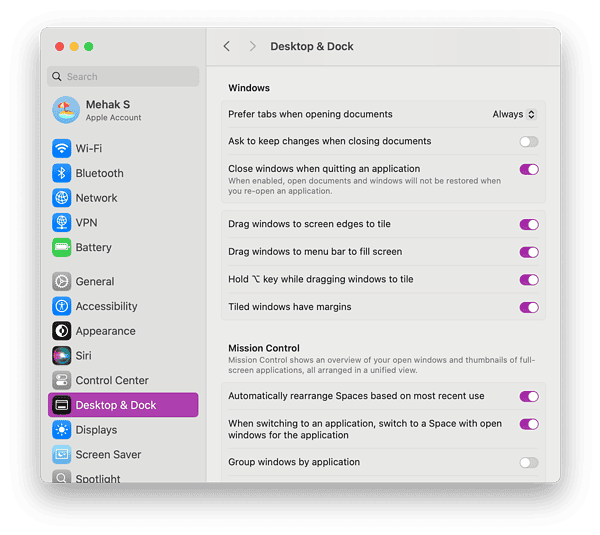Image resolution: width=600 pixels, height=535 pixels.
Task: Open the VPN settings icon
Action: [62, 223]
